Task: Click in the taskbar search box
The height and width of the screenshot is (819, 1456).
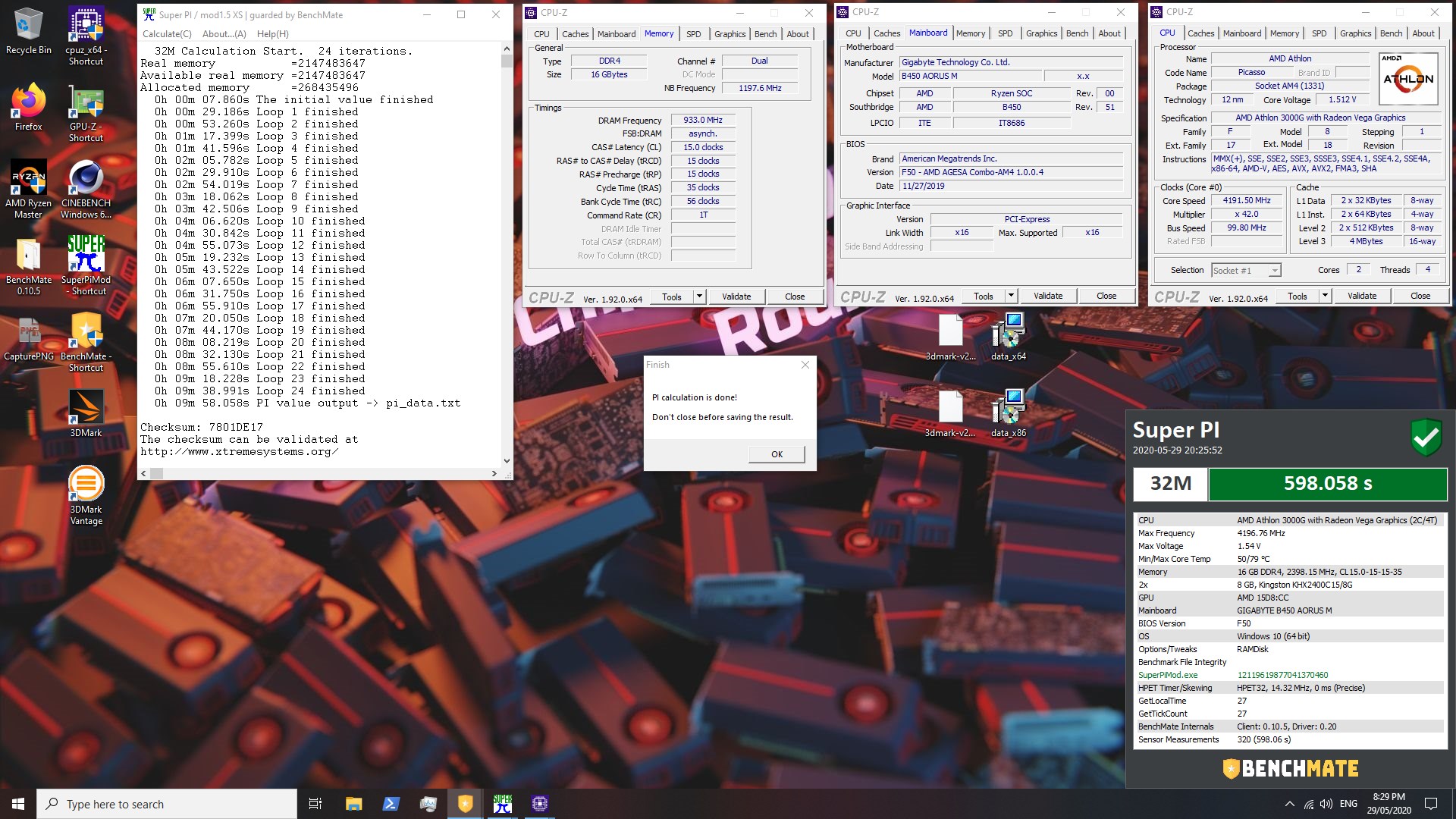Action: point(167,804)
